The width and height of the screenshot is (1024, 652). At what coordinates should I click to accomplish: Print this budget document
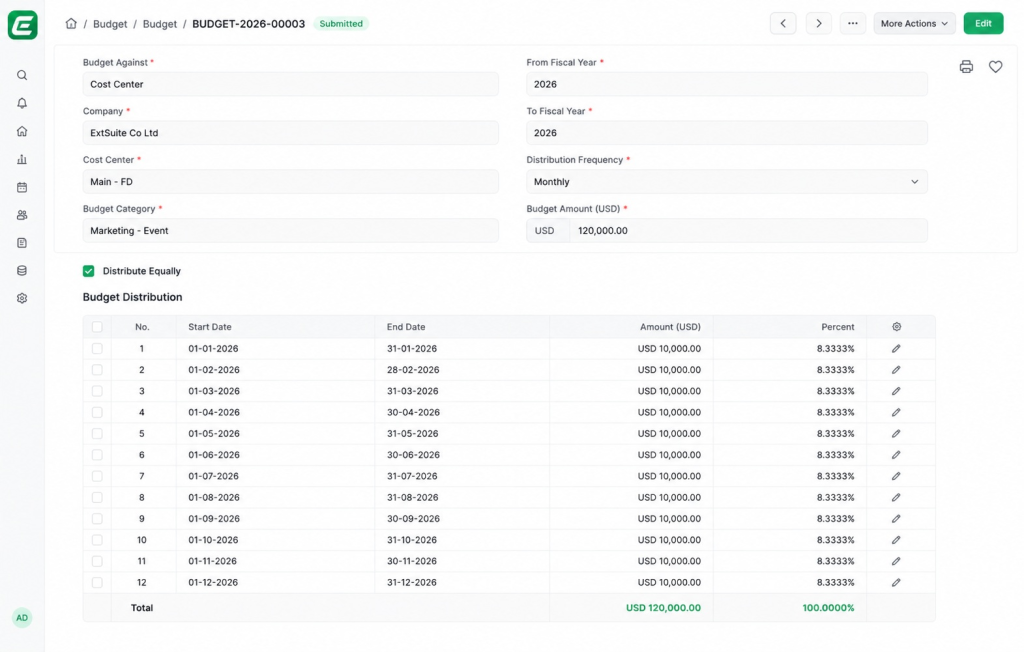(966, 67)
